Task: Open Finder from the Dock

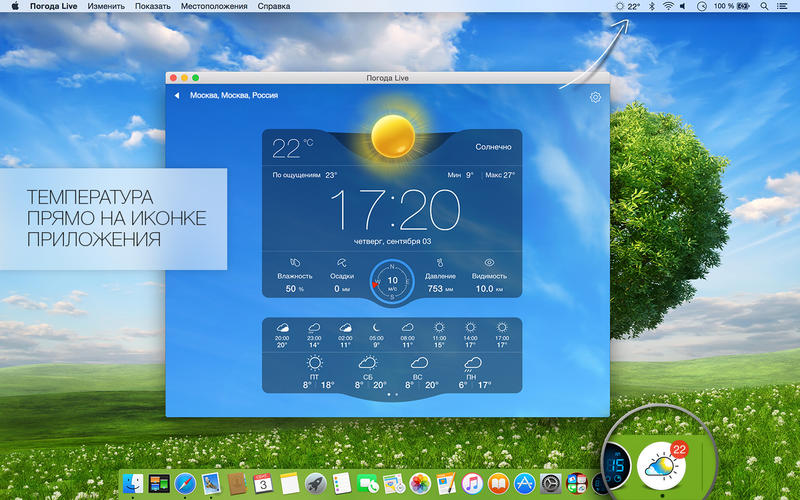Action: tap(133, 483)
